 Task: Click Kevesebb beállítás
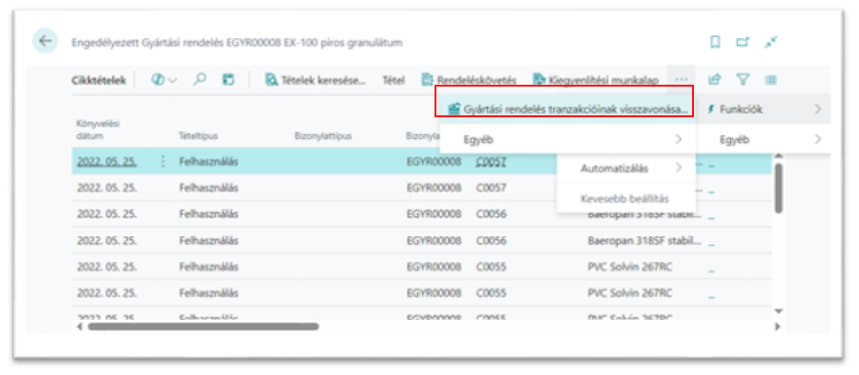(x=625, y=199)
